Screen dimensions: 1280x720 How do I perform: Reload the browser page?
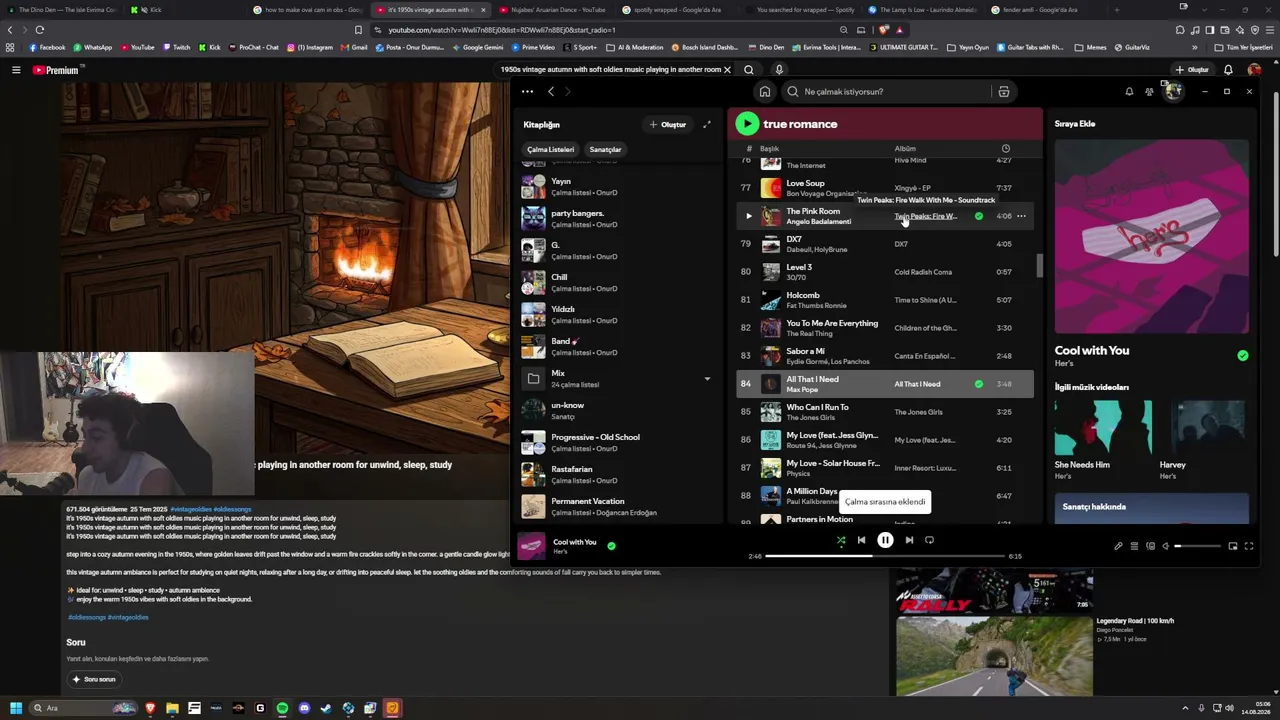[x=40, y=30]
